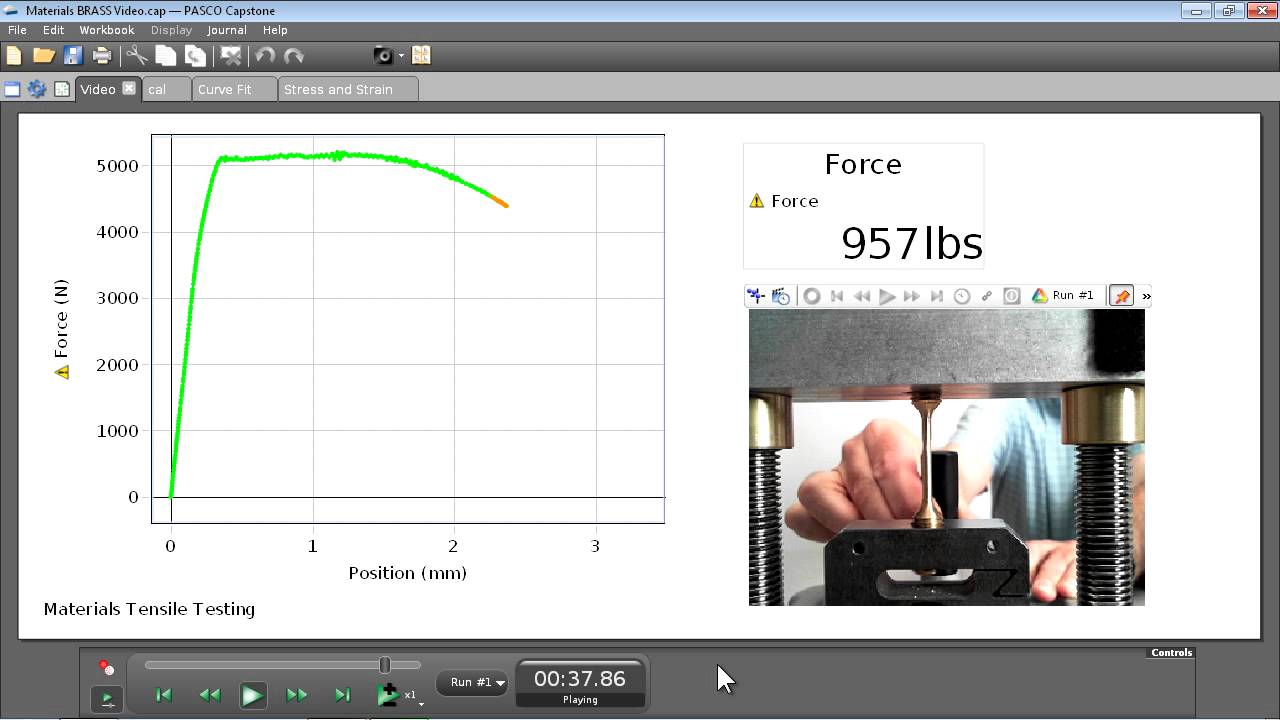Expand more video toolbar options chevron

click(1146, 296)
